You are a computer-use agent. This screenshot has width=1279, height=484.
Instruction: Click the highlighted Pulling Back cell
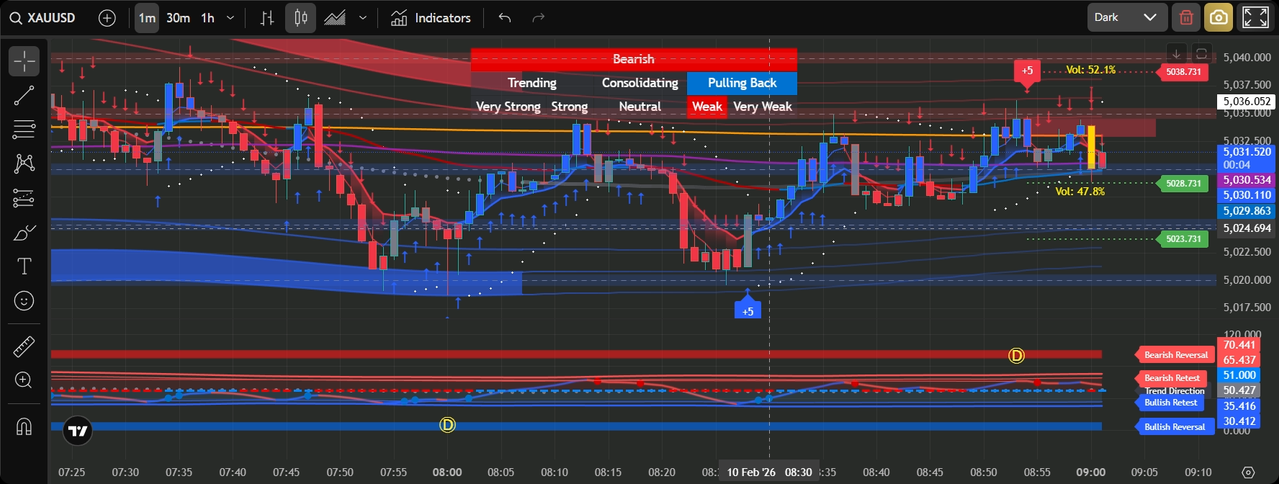coord(741,83)
